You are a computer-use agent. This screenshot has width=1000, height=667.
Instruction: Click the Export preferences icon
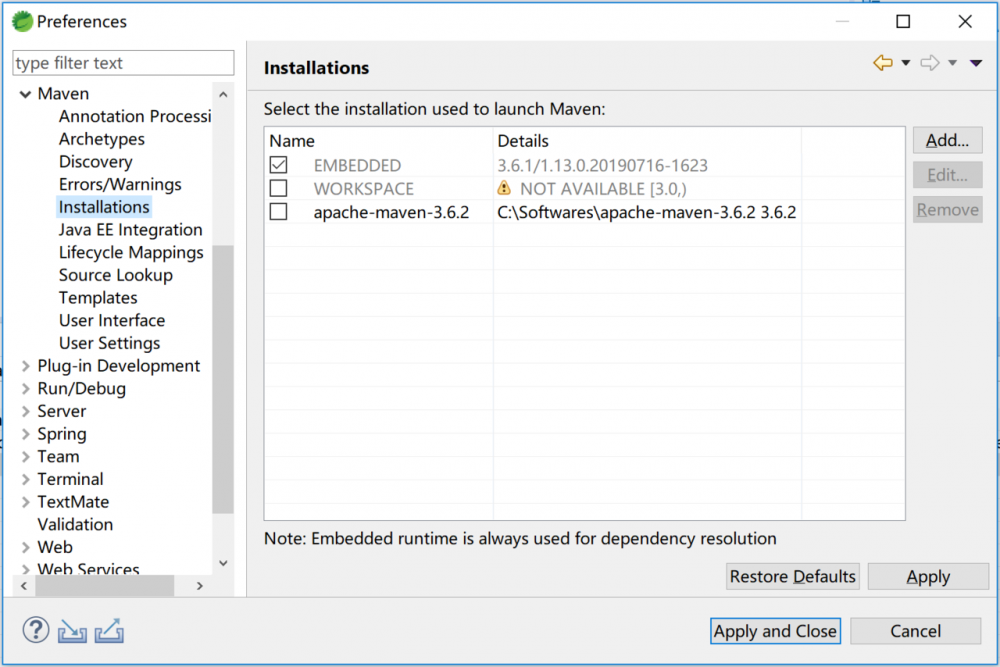[109, 631]
